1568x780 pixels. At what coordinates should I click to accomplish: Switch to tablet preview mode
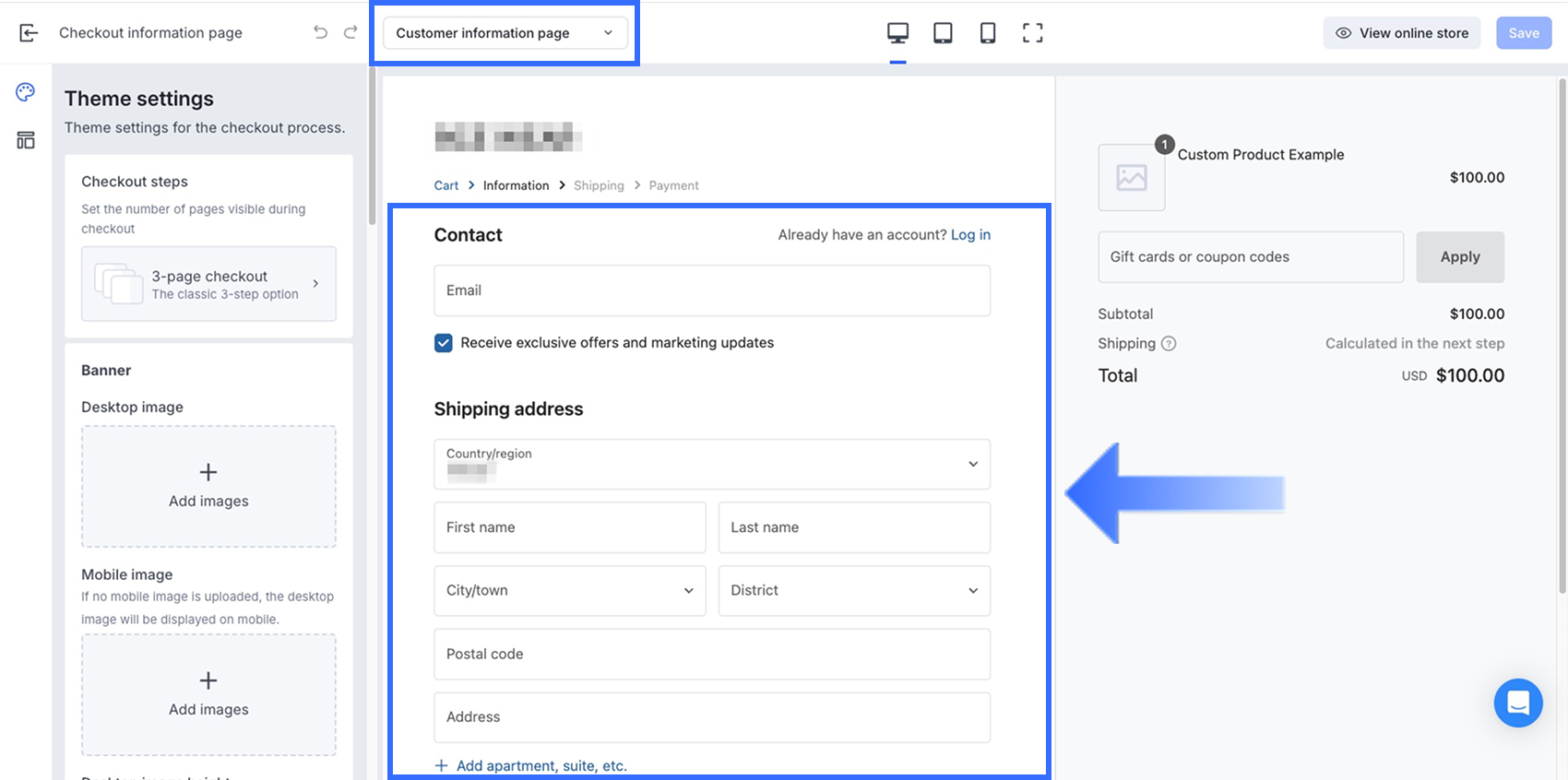[x=943, y=33]
